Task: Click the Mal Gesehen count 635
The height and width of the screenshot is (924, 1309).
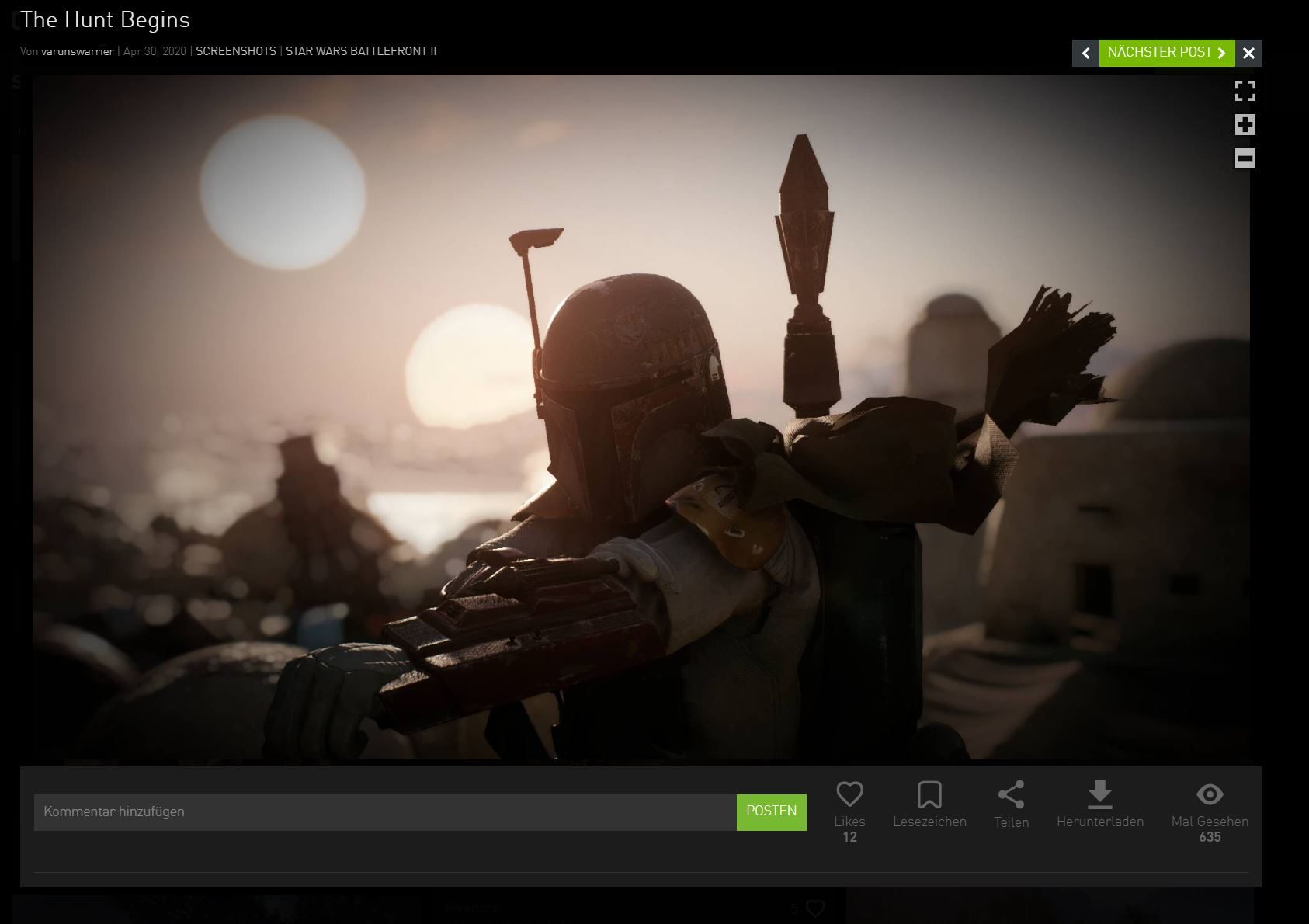Action: (x=1210, y=837)
